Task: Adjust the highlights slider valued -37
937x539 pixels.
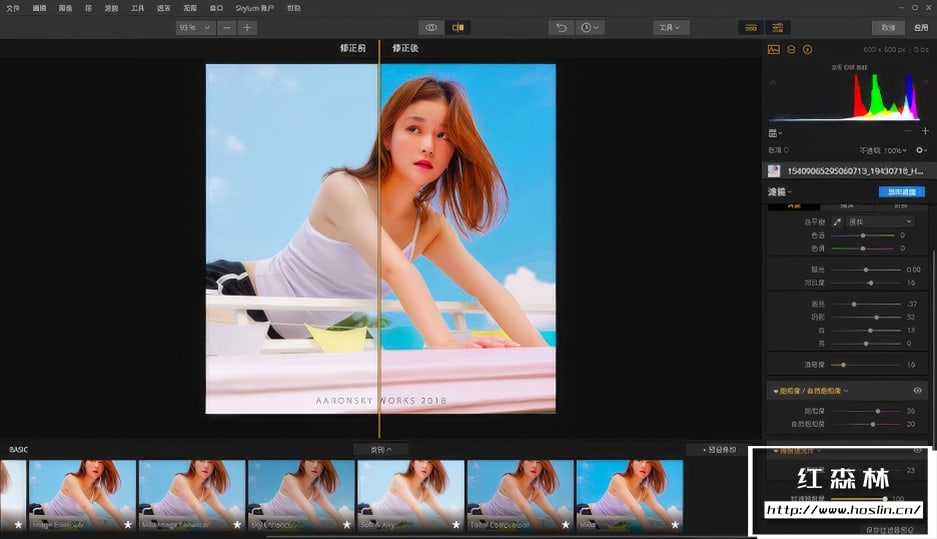Action: click(x=866, y=304)
